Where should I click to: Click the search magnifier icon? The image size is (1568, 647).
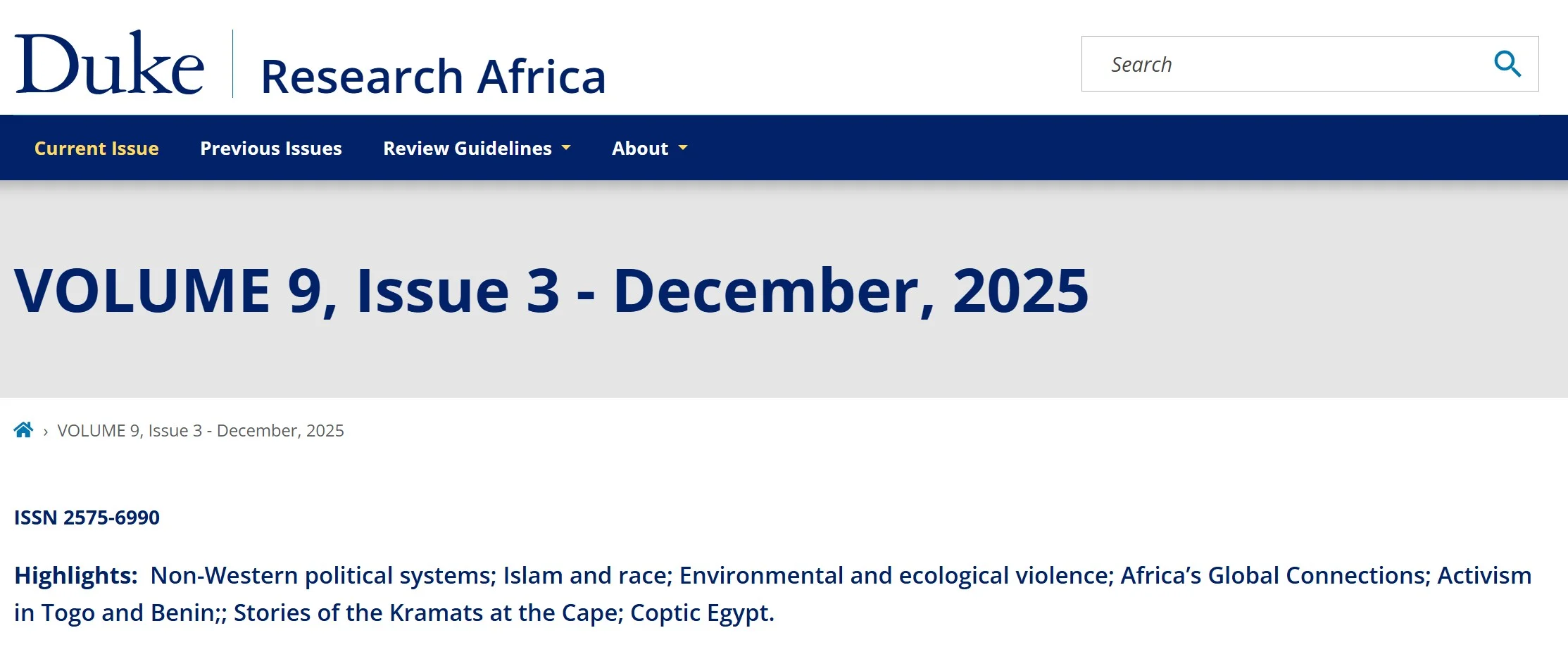click(x=1507, y=64)
